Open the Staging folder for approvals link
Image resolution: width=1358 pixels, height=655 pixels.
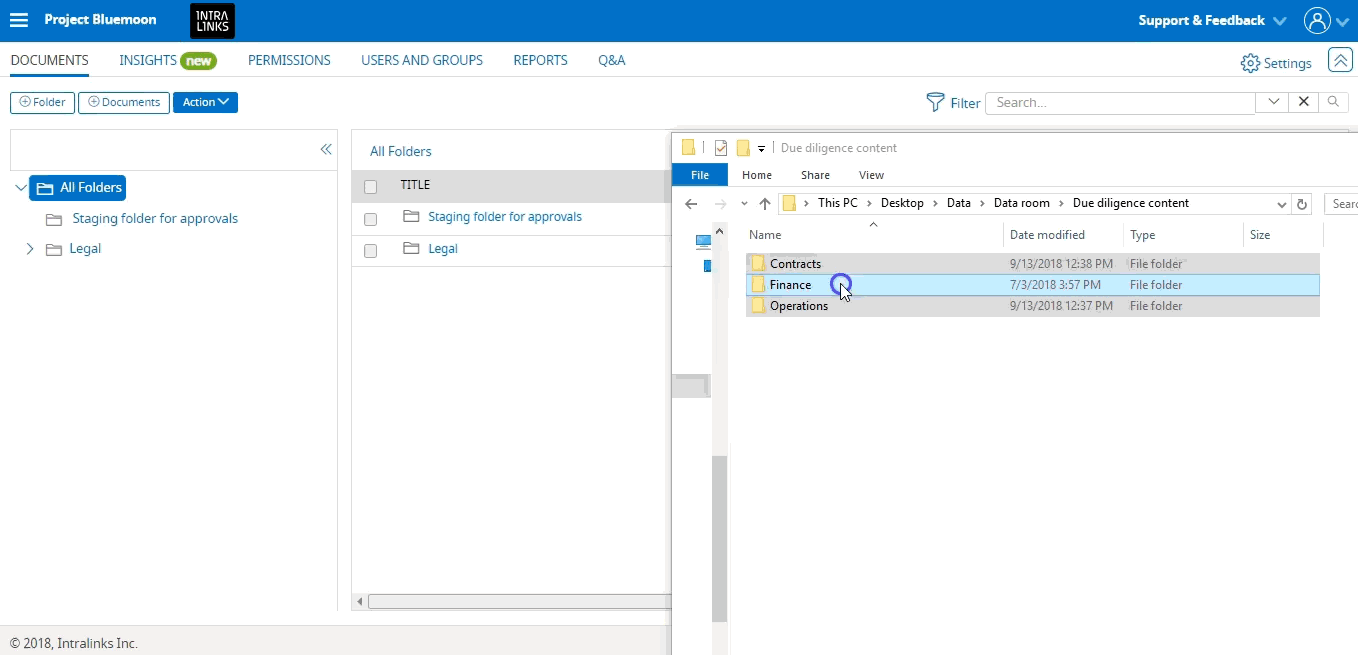tap(505, 217)
